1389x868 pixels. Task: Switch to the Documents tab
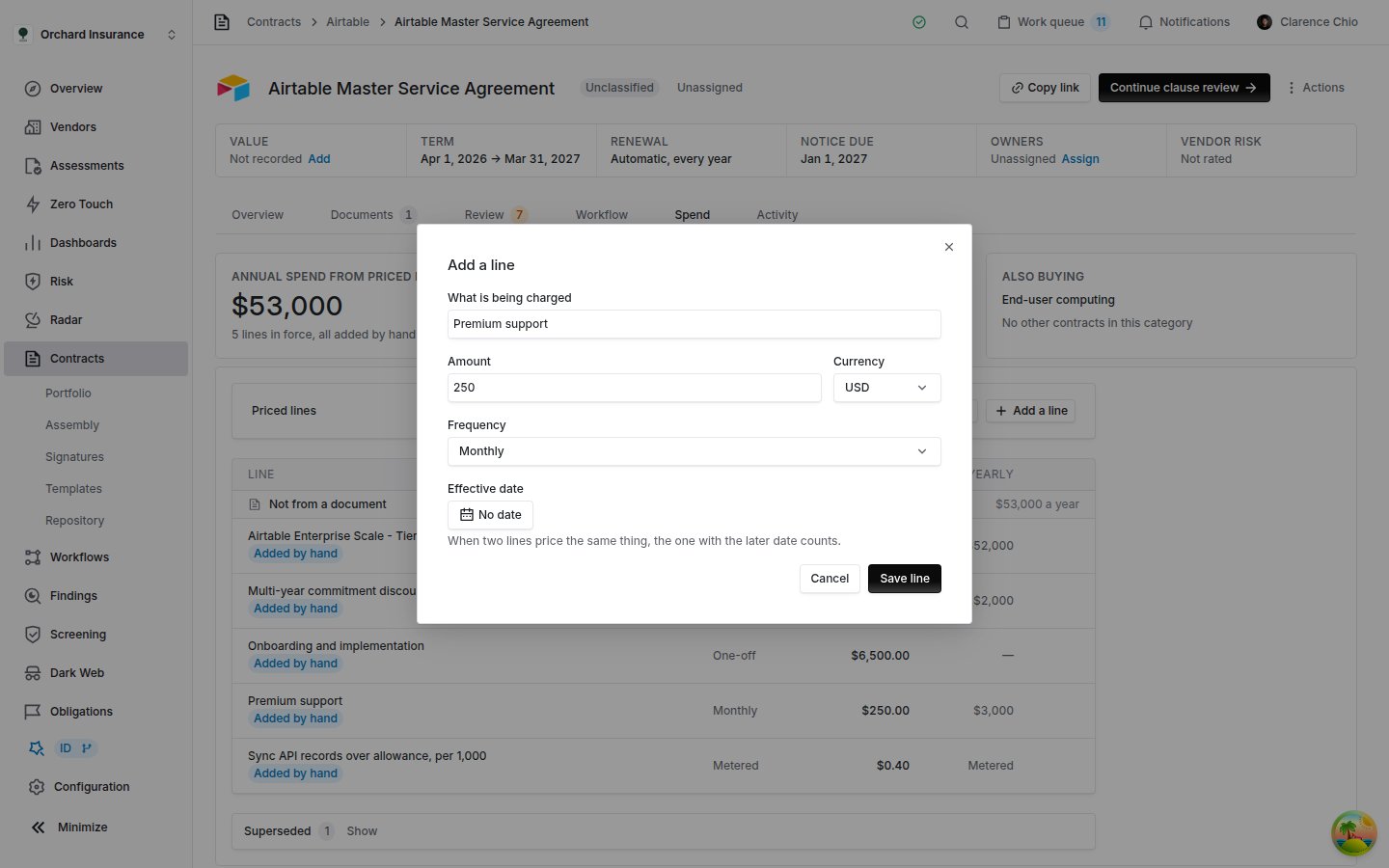point(372,215)
